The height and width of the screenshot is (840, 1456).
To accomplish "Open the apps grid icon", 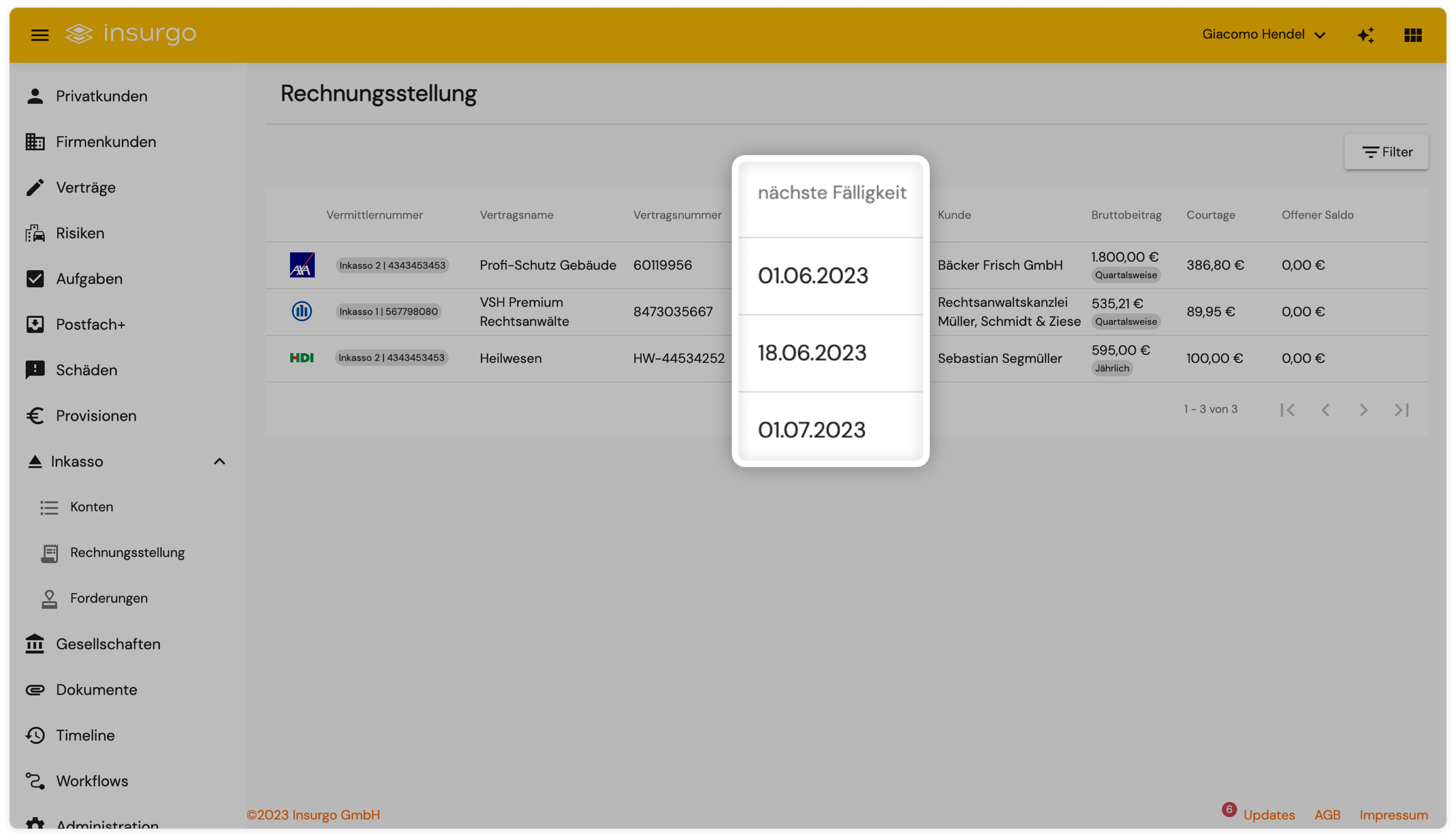I will pos(1413,35).
